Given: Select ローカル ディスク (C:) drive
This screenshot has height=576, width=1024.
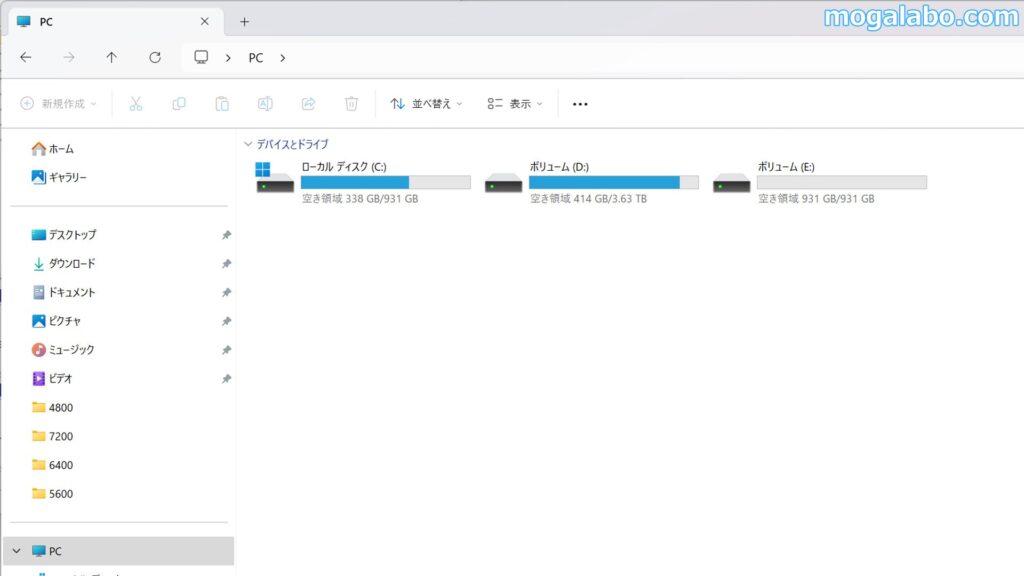Looking at the screenshot, I should 362,181.
